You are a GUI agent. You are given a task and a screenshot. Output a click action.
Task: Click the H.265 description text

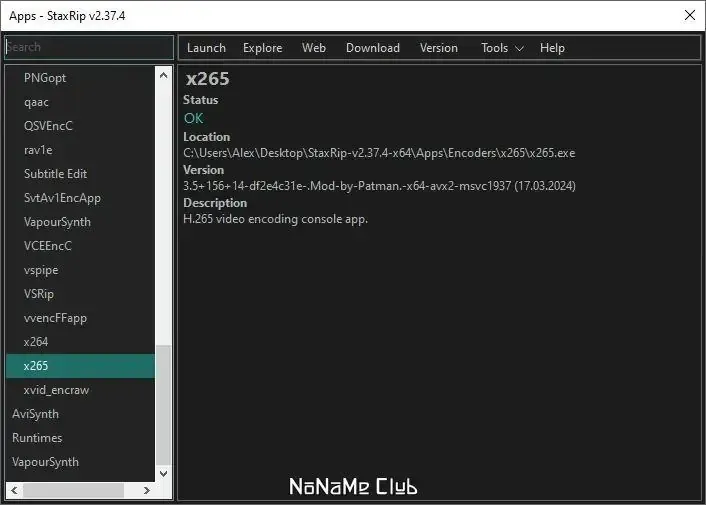pyautogui.click(x=276, y=219)
